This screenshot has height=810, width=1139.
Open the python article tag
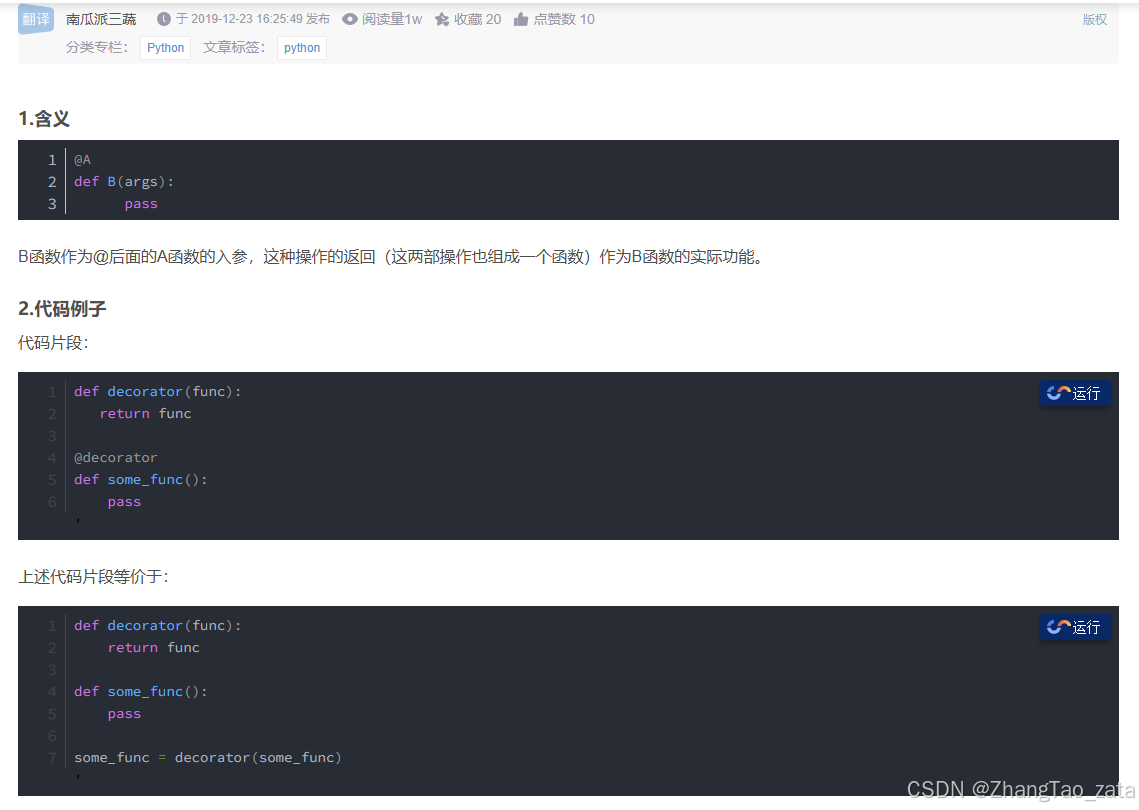(x=301, y=48)
